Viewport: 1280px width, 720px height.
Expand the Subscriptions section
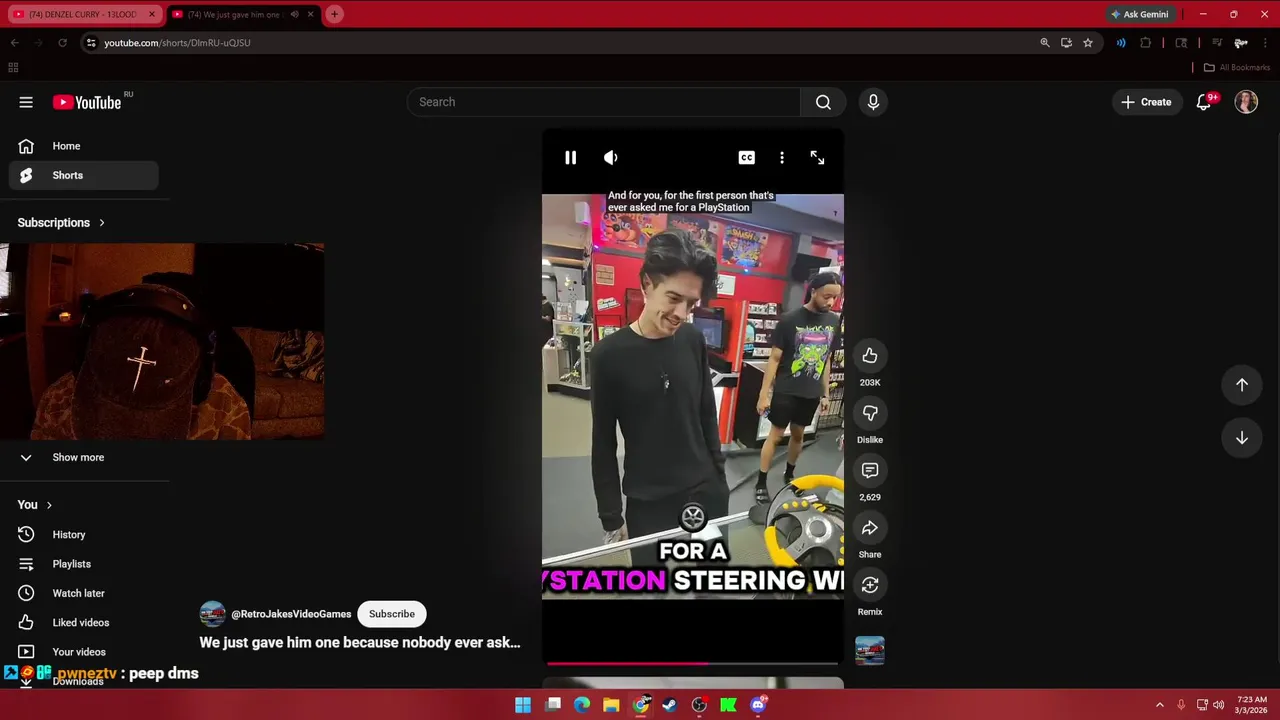61,223
